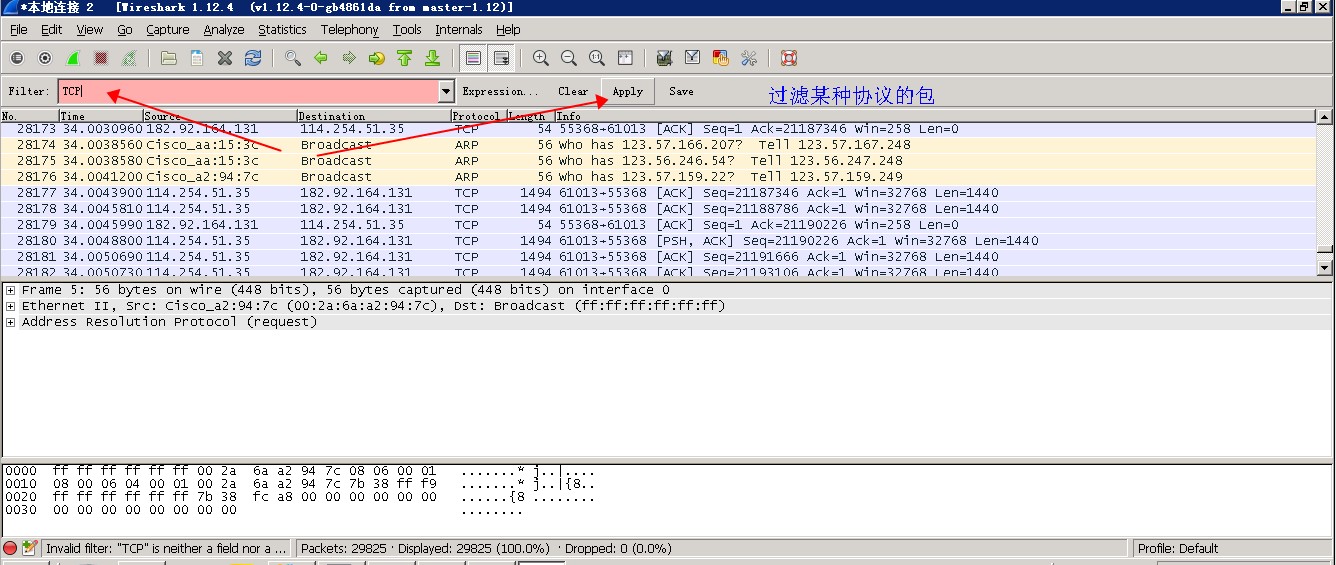Open the filter history dropdown arrow
Viewport: 1336px width, 565px height.
point(446,92)
